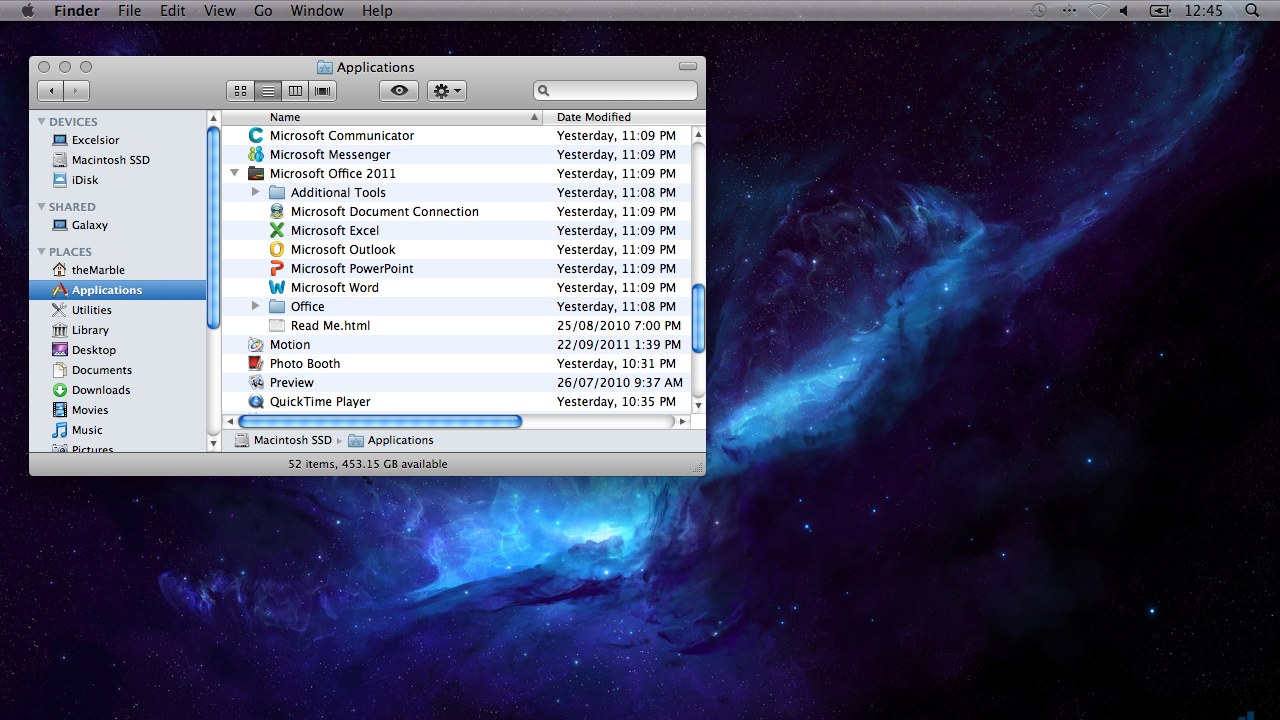Open the Help menu
This screenshot has height=720, width=1280.
pos(377,11)
